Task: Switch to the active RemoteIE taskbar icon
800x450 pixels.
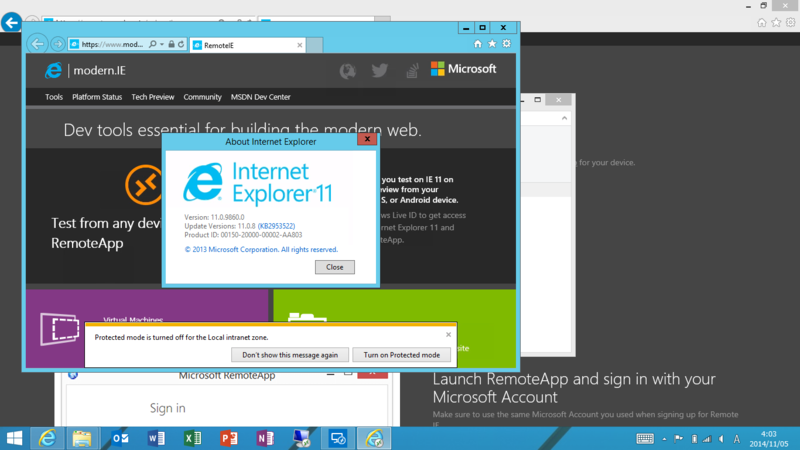Action: tap(373, 438)
